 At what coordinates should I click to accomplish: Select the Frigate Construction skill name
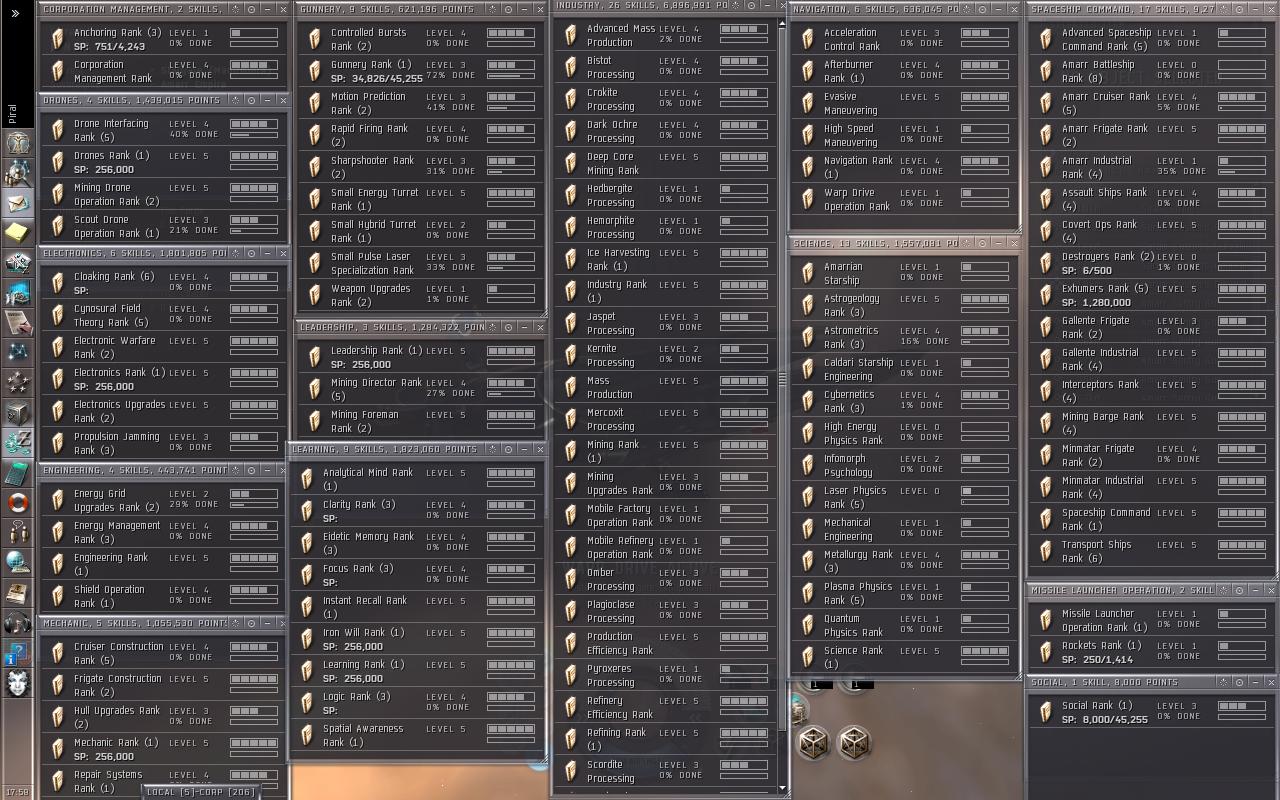117,685
